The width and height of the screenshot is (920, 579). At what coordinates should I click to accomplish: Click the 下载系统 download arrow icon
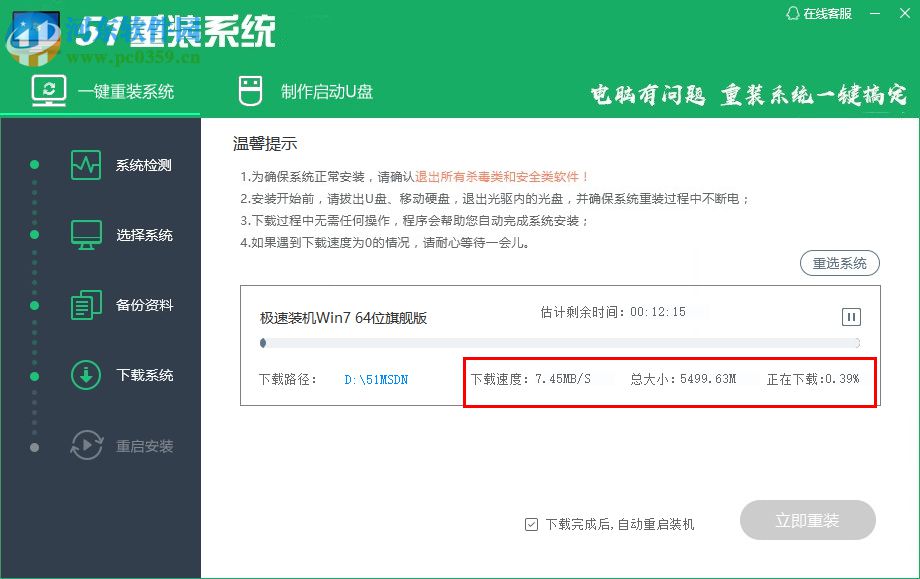(x=88, y=376)
